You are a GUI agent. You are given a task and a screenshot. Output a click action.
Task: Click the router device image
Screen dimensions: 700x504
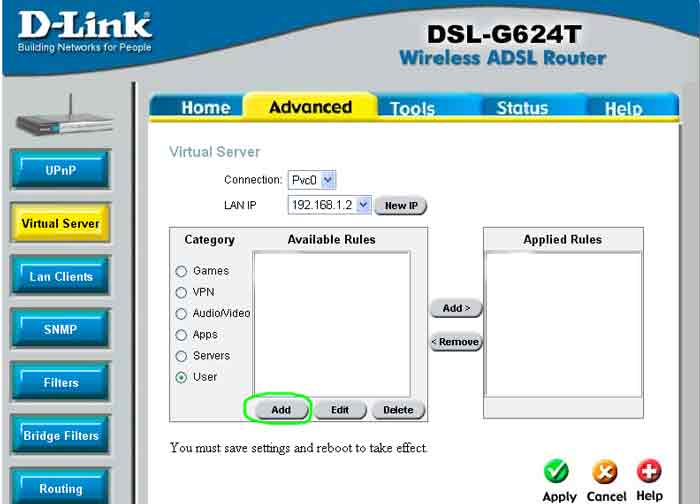(65, 116)
